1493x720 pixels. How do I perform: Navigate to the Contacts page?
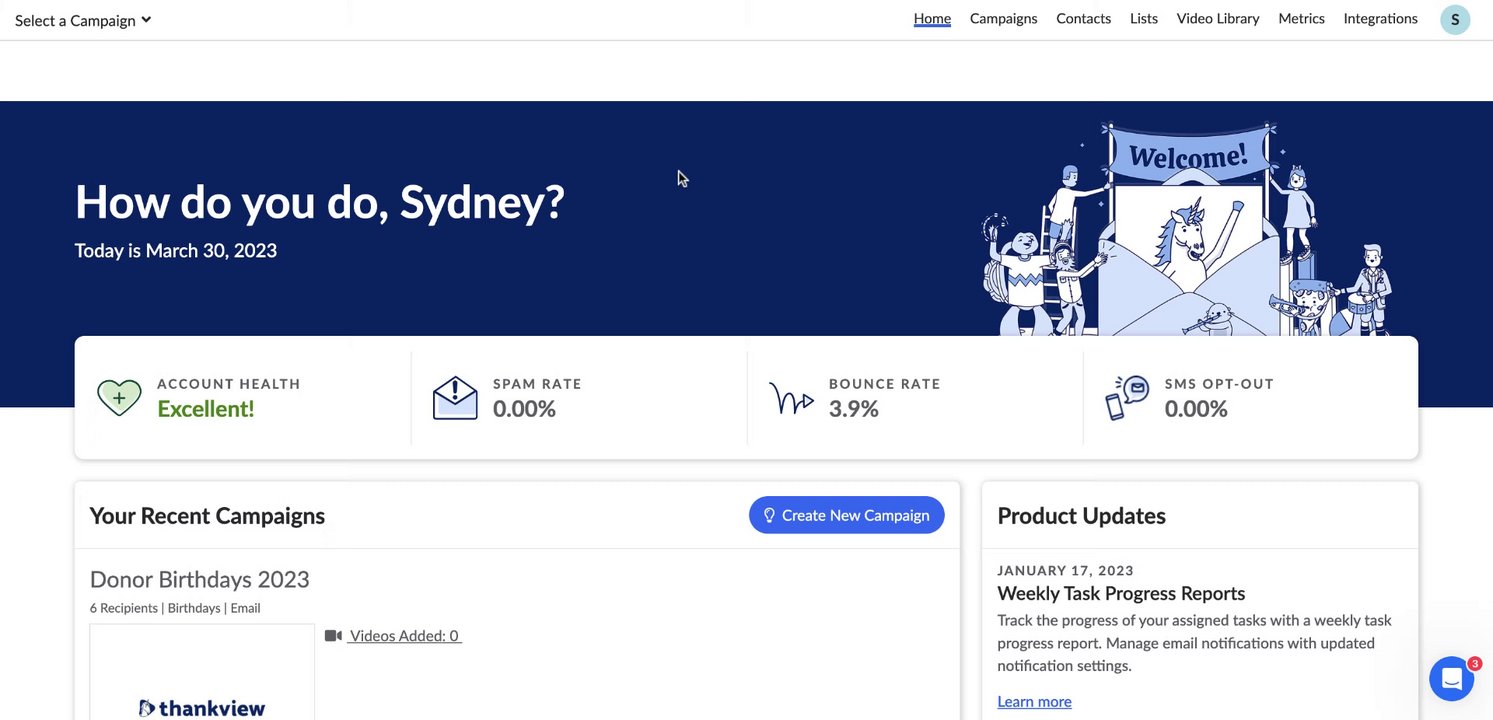tap(1083, 19)
